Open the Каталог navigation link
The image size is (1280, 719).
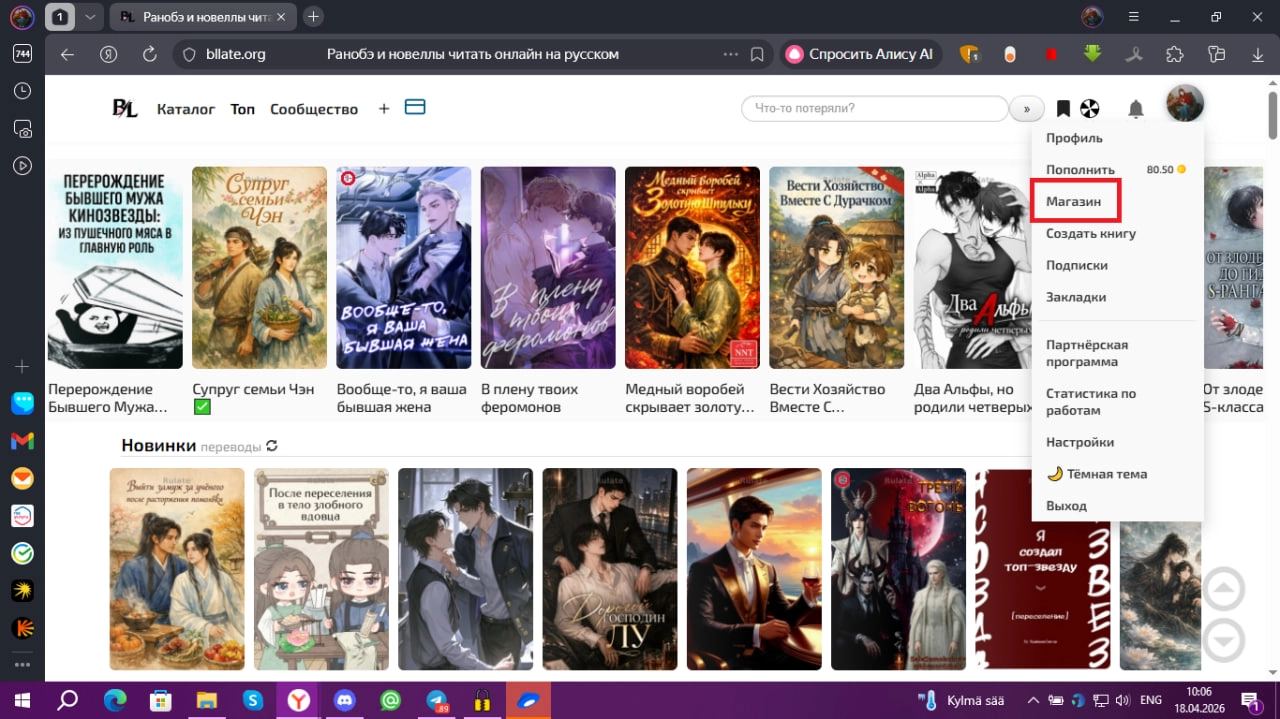pyautogui.click(x=186, y=109)
